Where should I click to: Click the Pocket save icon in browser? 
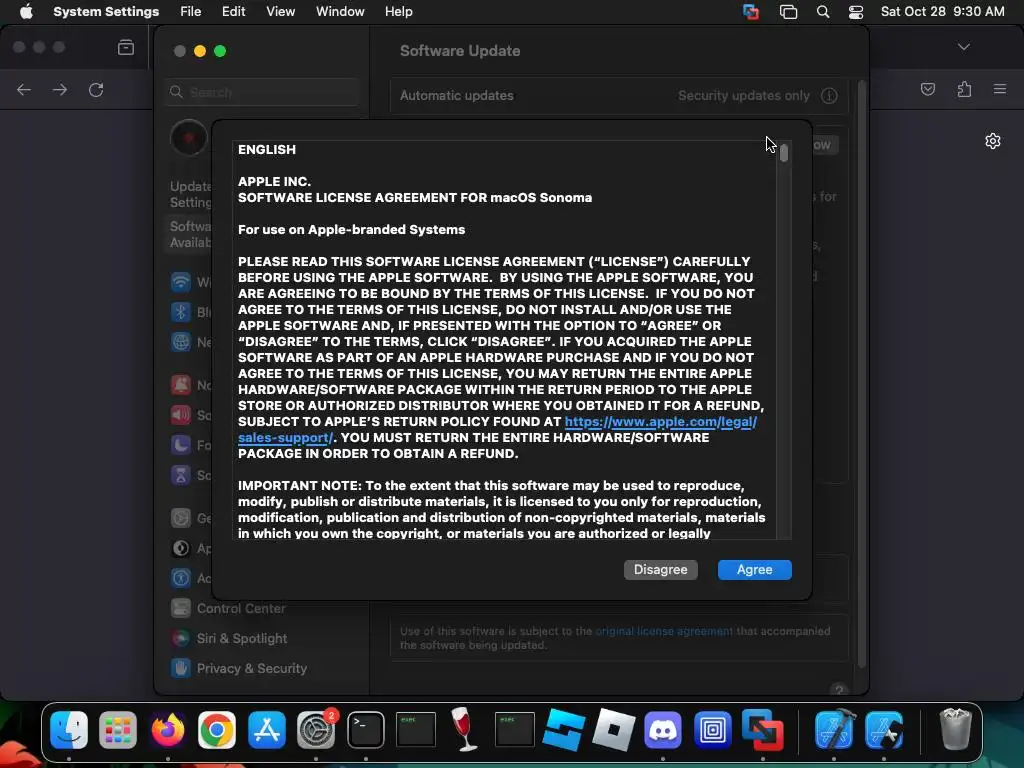[927, 89]
